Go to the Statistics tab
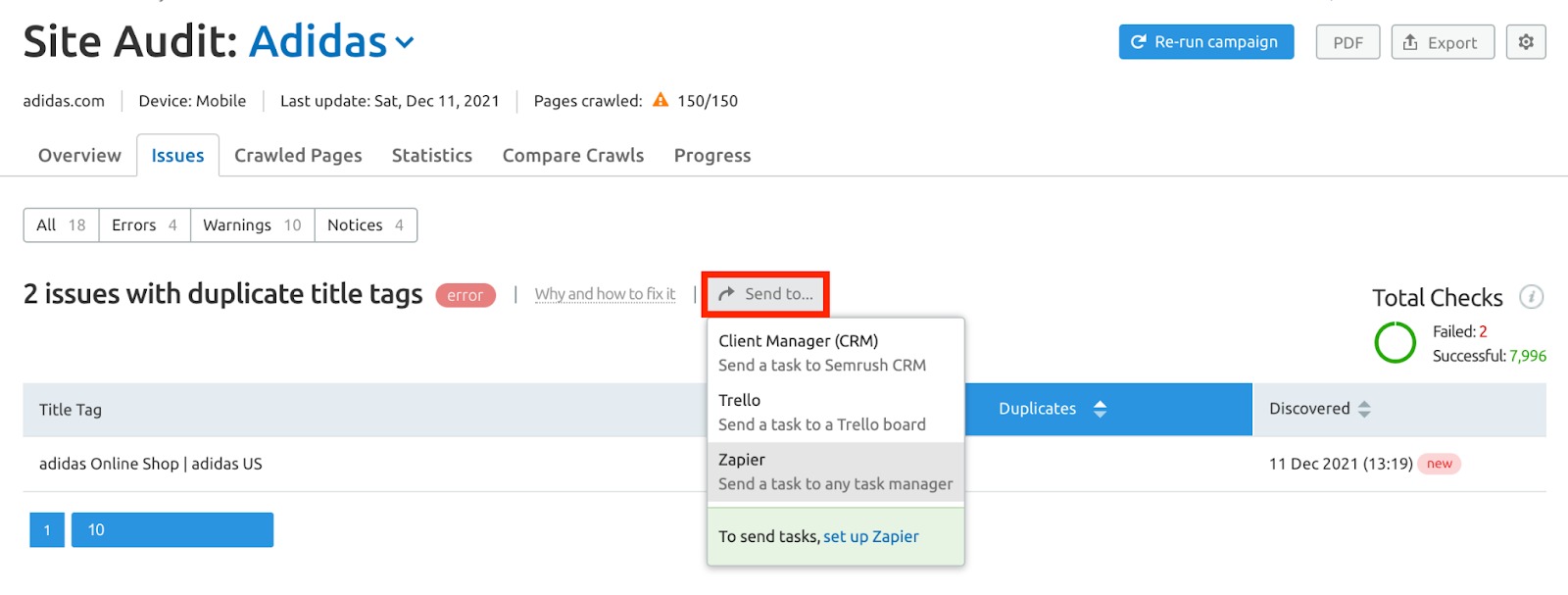 click(432, 155)
